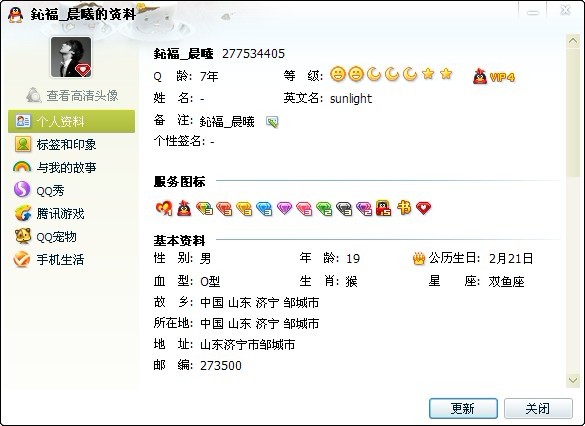Click the 更新 button
The width and height of the screenshot is (585, 426).
[463, 408]
